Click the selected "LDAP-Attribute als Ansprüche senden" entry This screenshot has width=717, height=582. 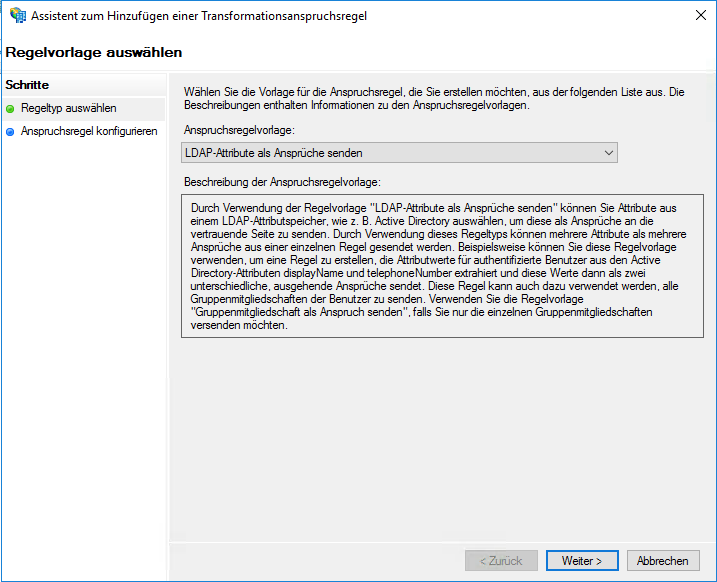point(273,153)
